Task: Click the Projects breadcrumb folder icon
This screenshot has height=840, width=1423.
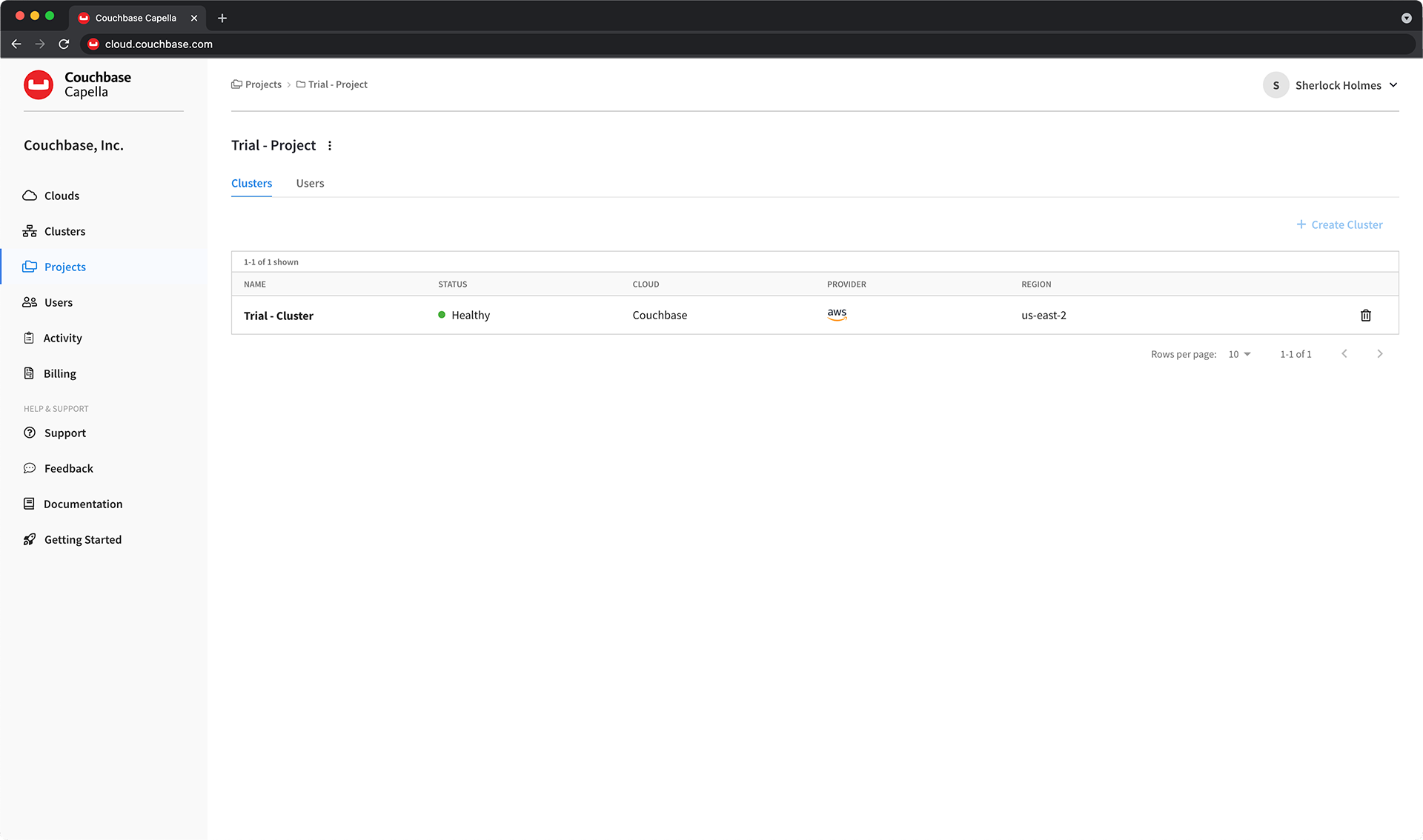Action: click(x=236, y=84)
